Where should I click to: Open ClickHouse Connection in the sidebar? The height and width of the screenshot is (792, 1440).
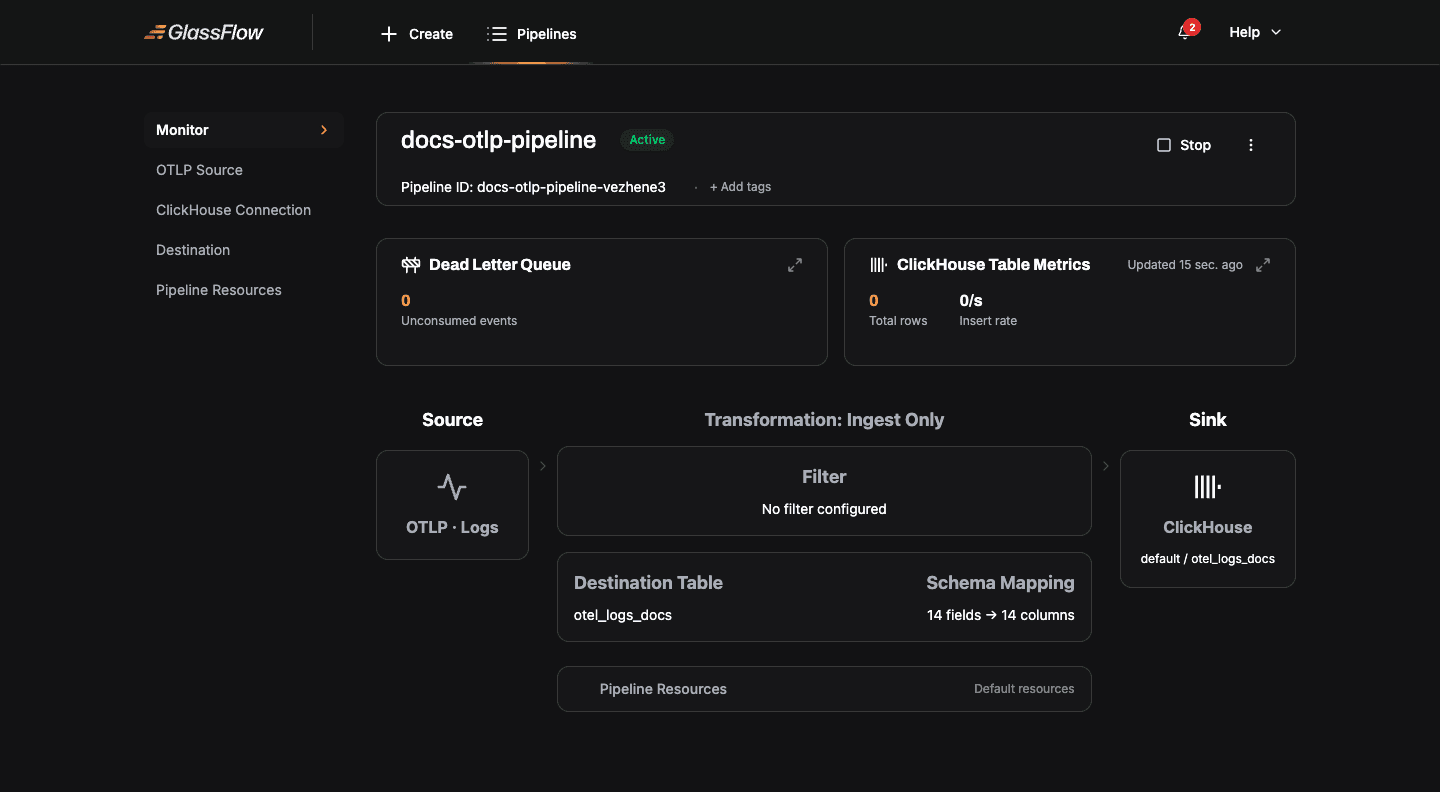233,210
